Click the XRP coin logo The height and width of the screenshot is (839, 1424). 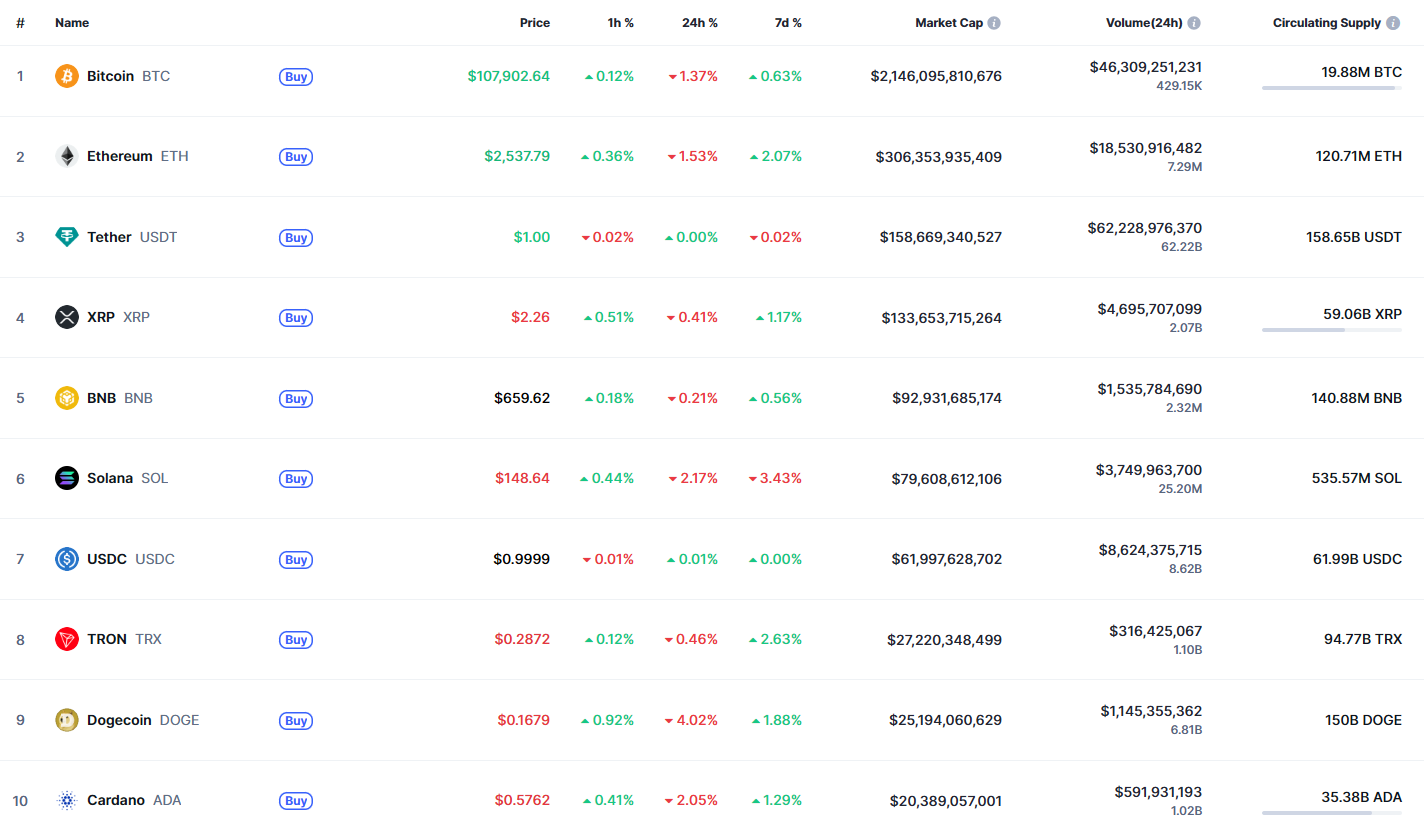(67, 317)
